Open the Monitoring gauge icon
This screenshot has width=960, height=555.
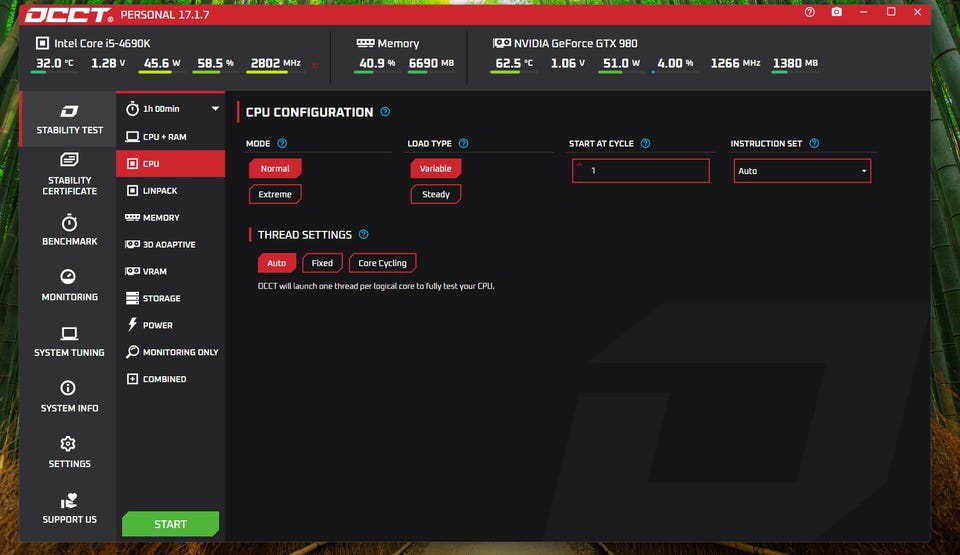[x=68, y=277]
